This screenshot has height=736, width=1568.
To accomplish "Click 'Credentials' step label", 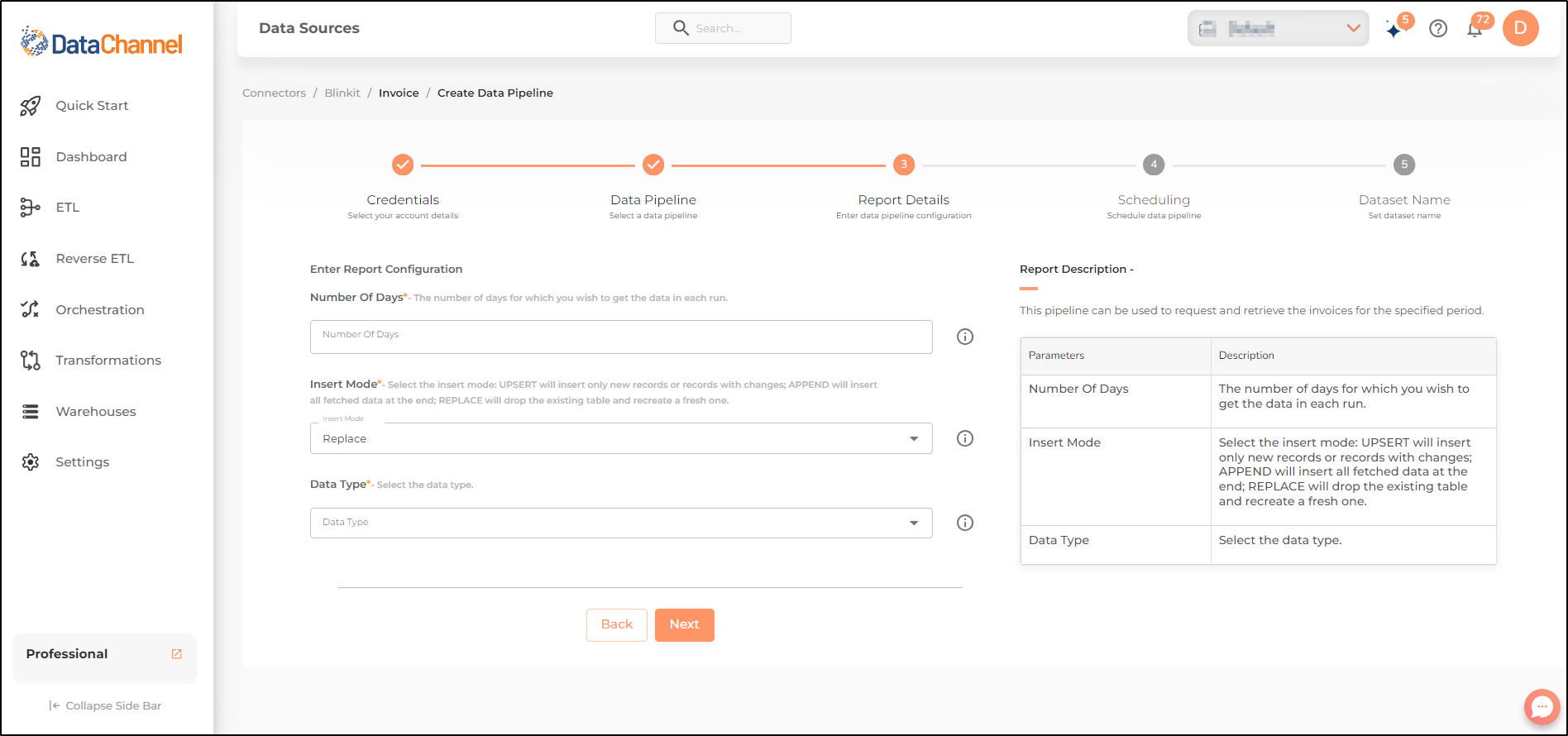I will point(403,200).
